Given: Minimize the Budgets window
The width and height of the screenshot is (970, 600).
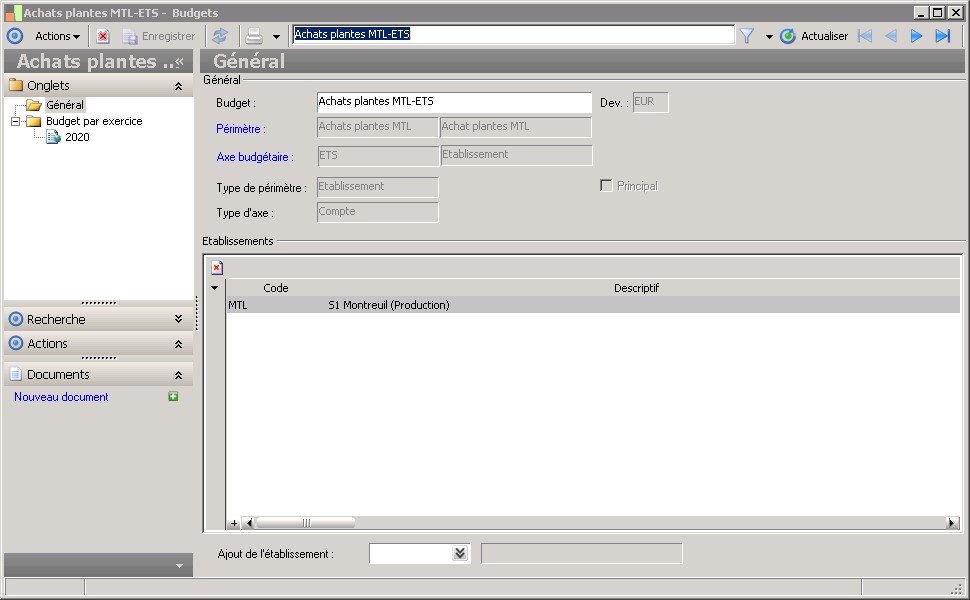Looking at the screenshot, I should point(922,12).
